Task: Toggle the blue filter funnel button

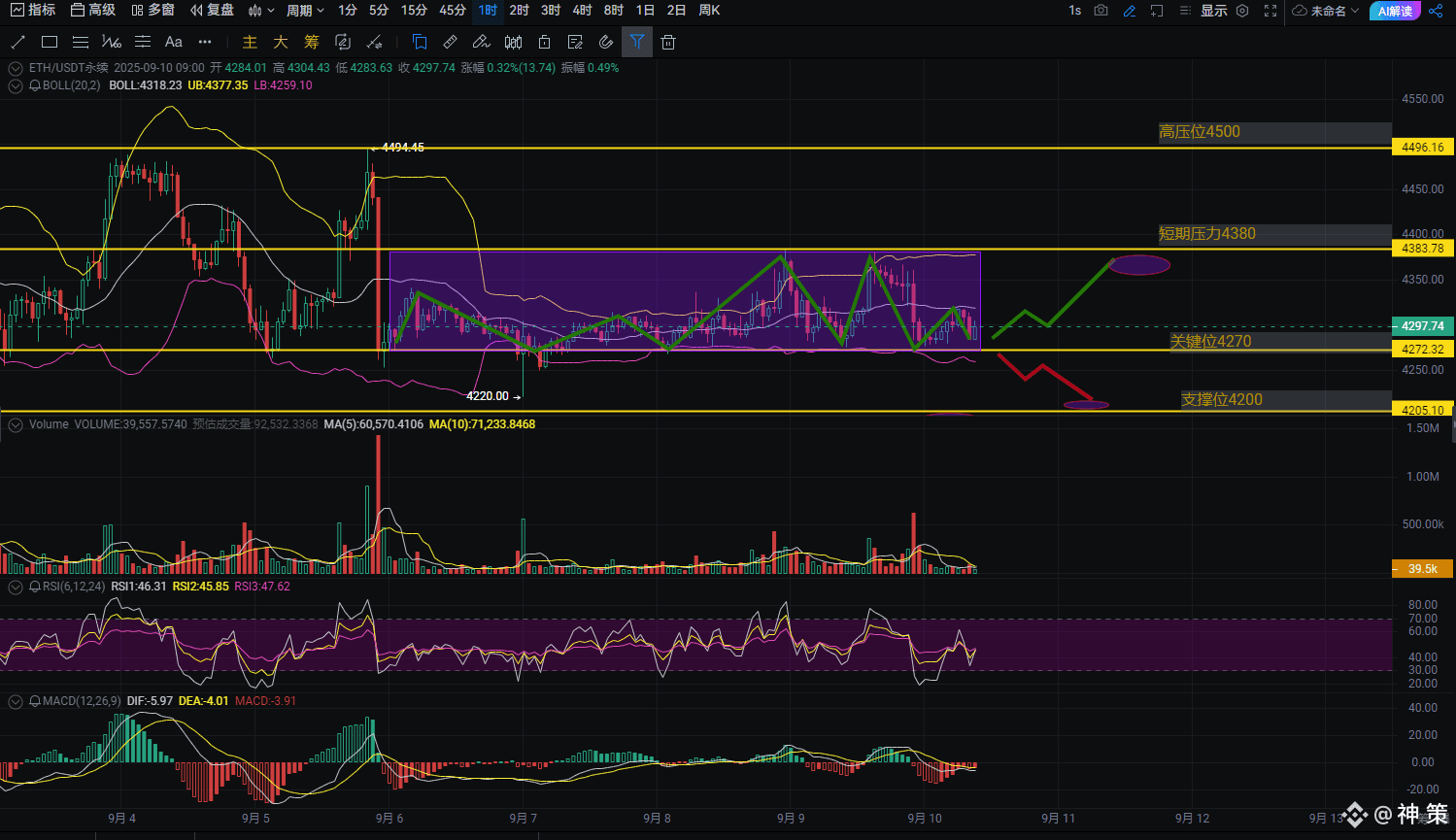Action: [x=636, y=42]
